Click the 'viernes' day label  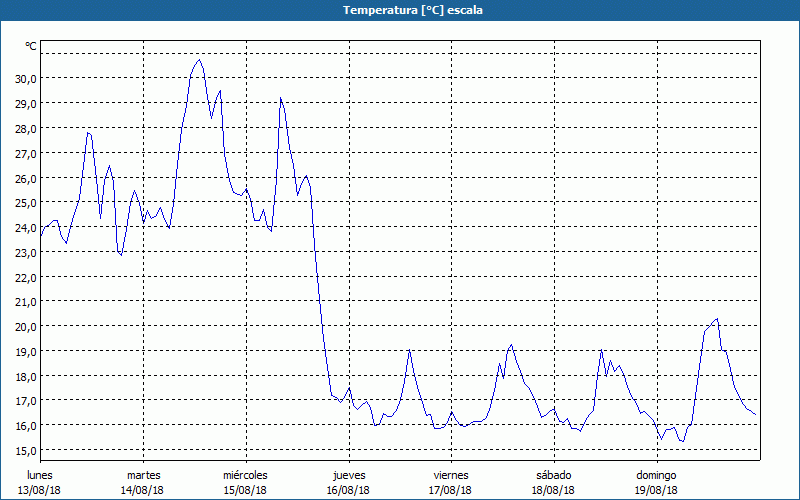451,476
